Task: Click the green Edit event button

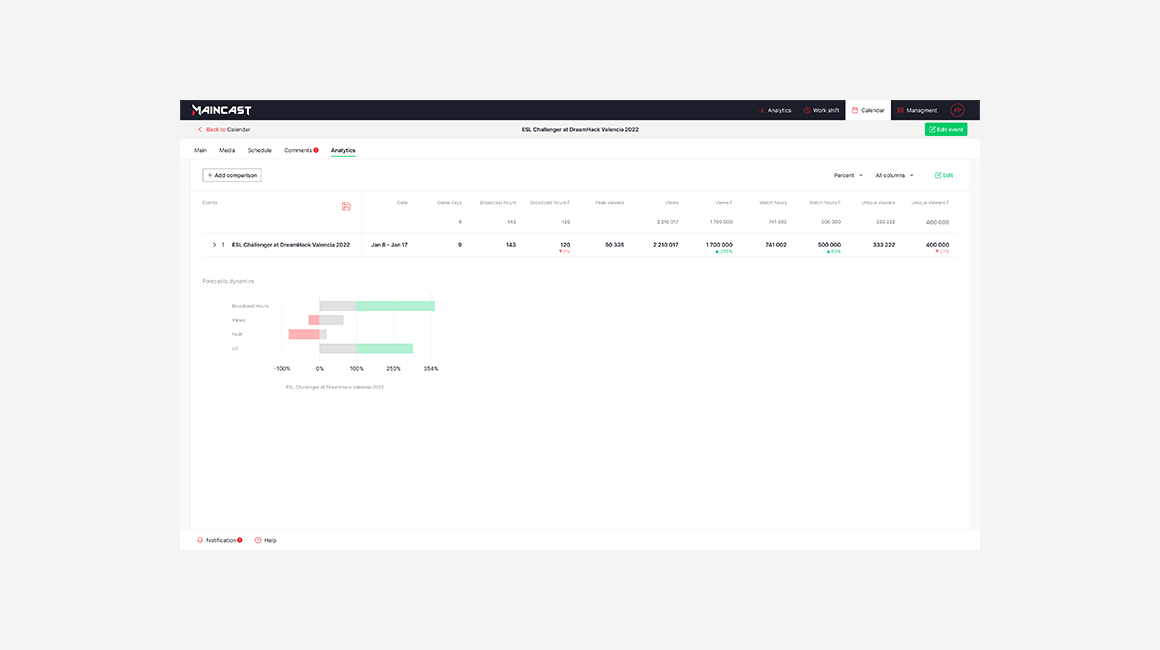Action: 945,129
